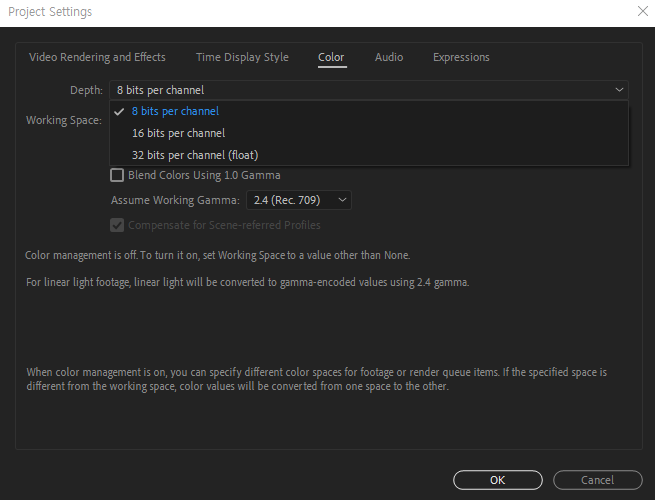
Task: Click the 'For linear light footage' note
Action: [x=247, y=282]
